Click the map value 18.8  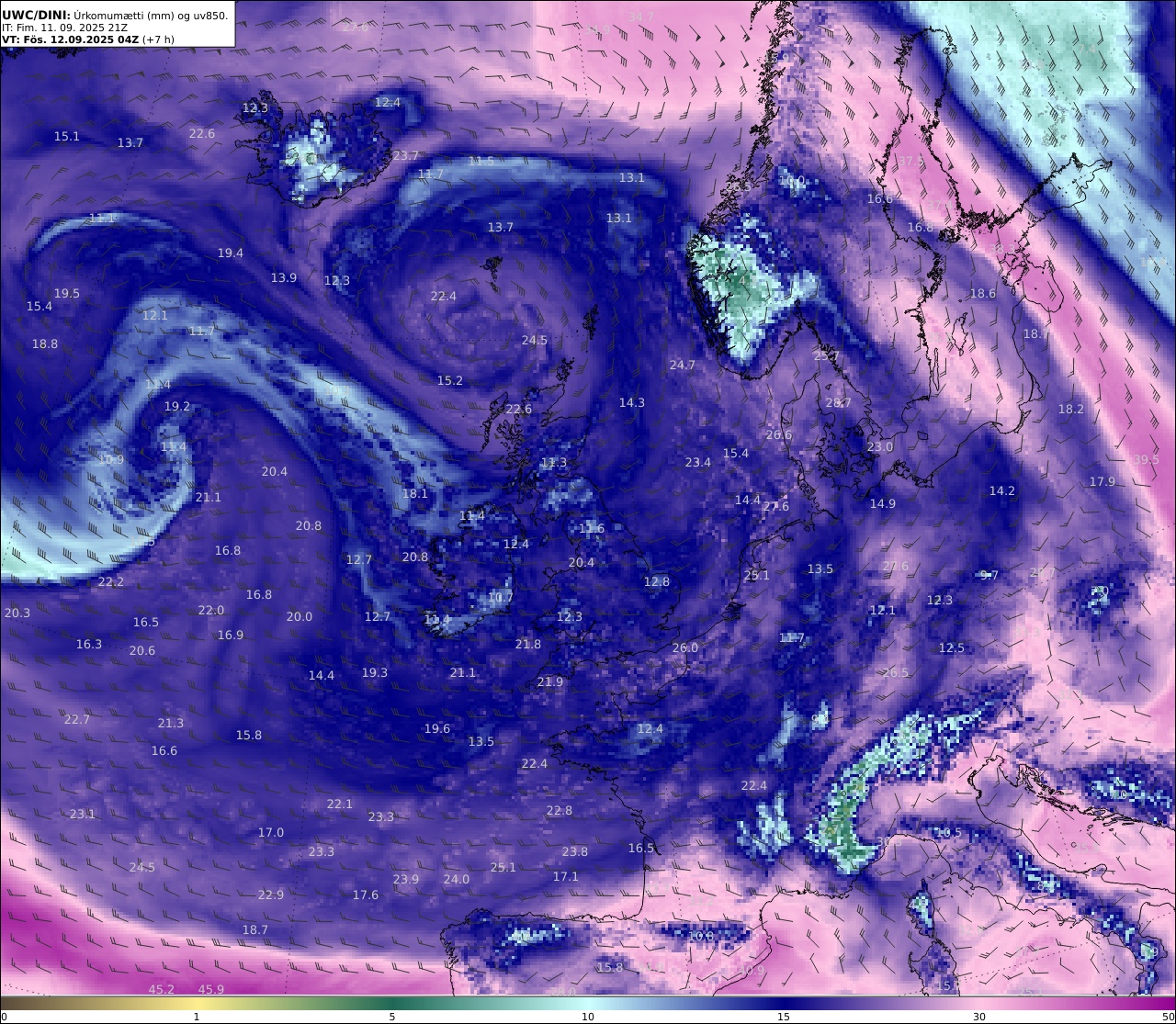tap(45, 344)
